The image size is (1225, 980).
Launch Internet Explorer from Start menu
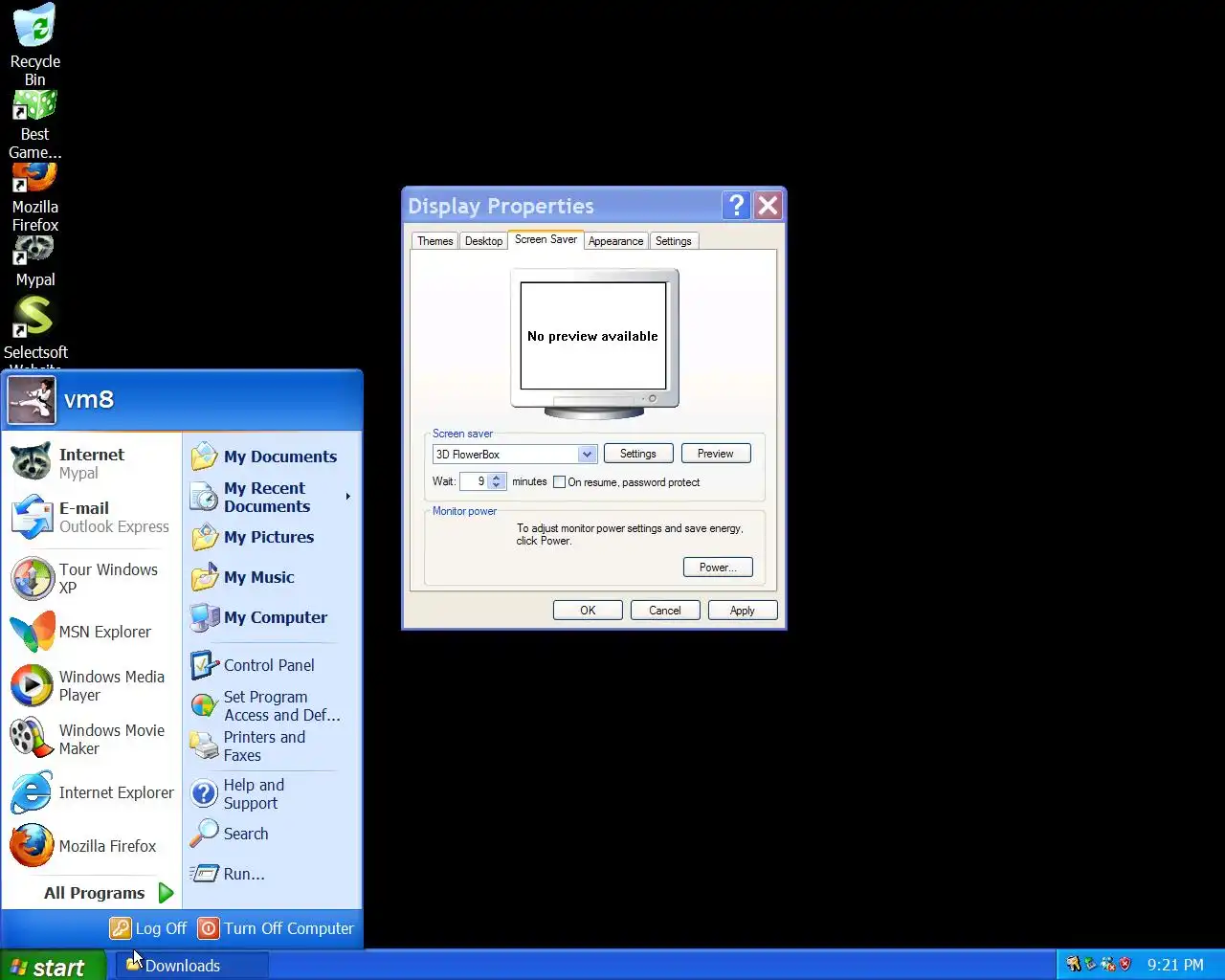[x=92, y=792]
